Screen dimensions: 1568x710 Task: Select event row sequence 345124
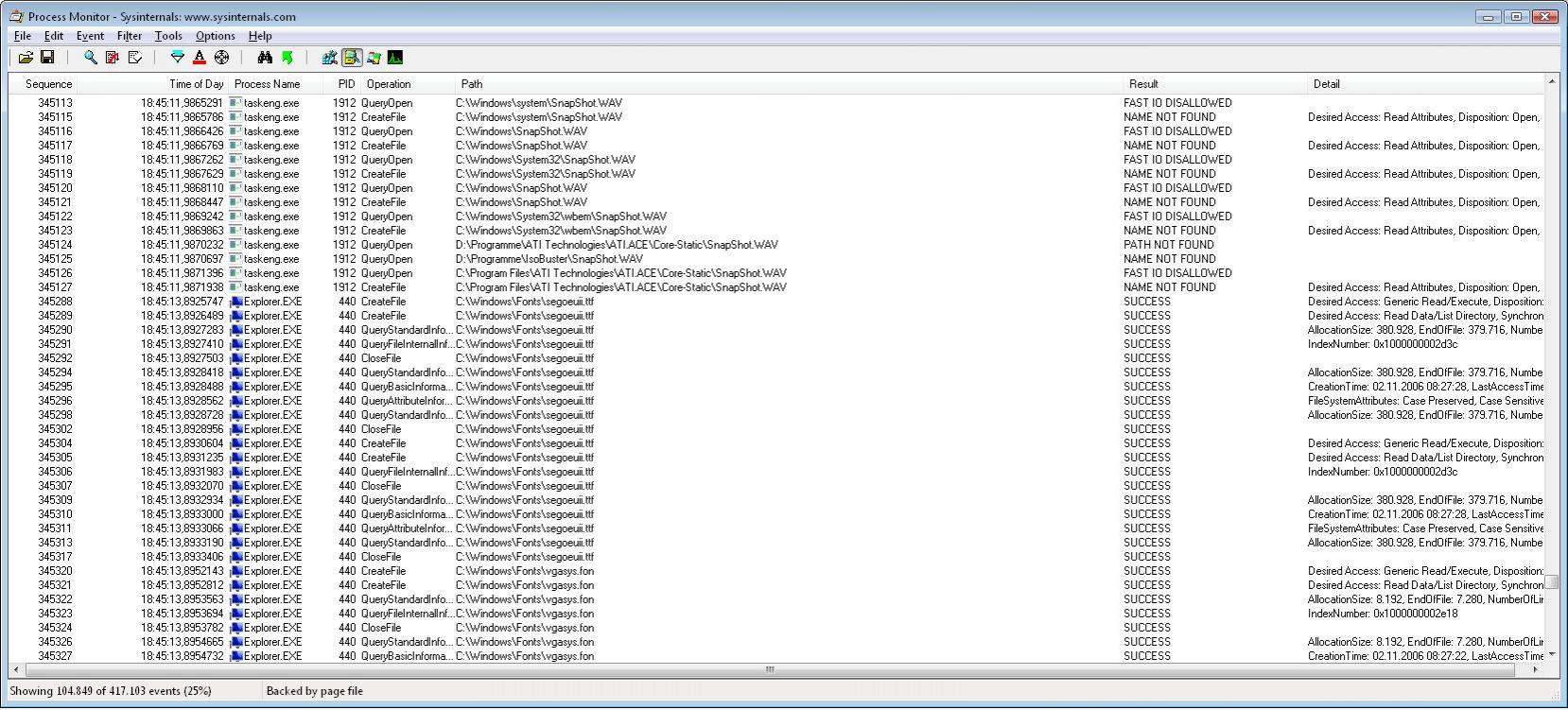pyautogui.click(x=776, y=245)
